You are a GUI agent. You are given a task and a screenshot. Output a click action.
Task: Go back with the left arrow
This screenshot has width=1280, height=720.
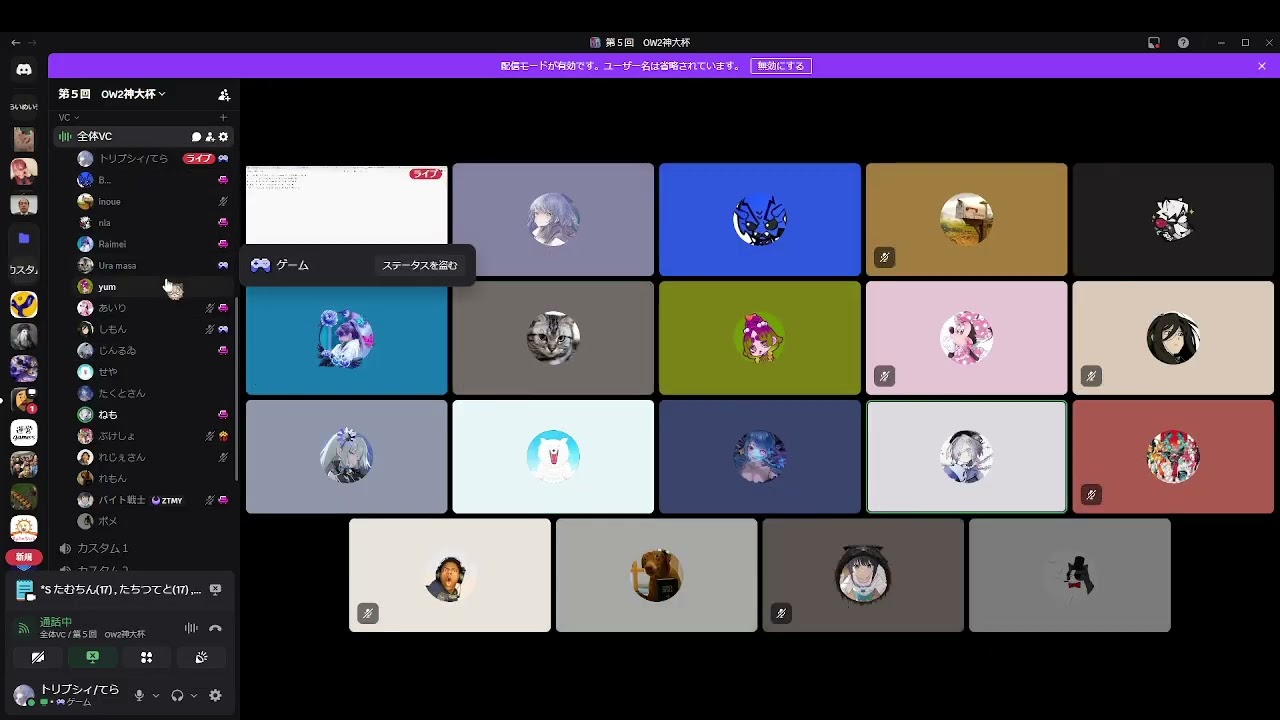[x=15, y=43]
